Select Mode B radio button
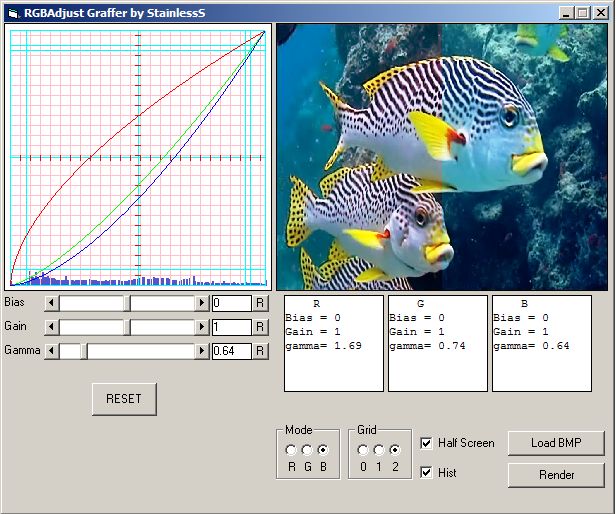The width and height of the screenshot is (616, 514). click(323, 450)
